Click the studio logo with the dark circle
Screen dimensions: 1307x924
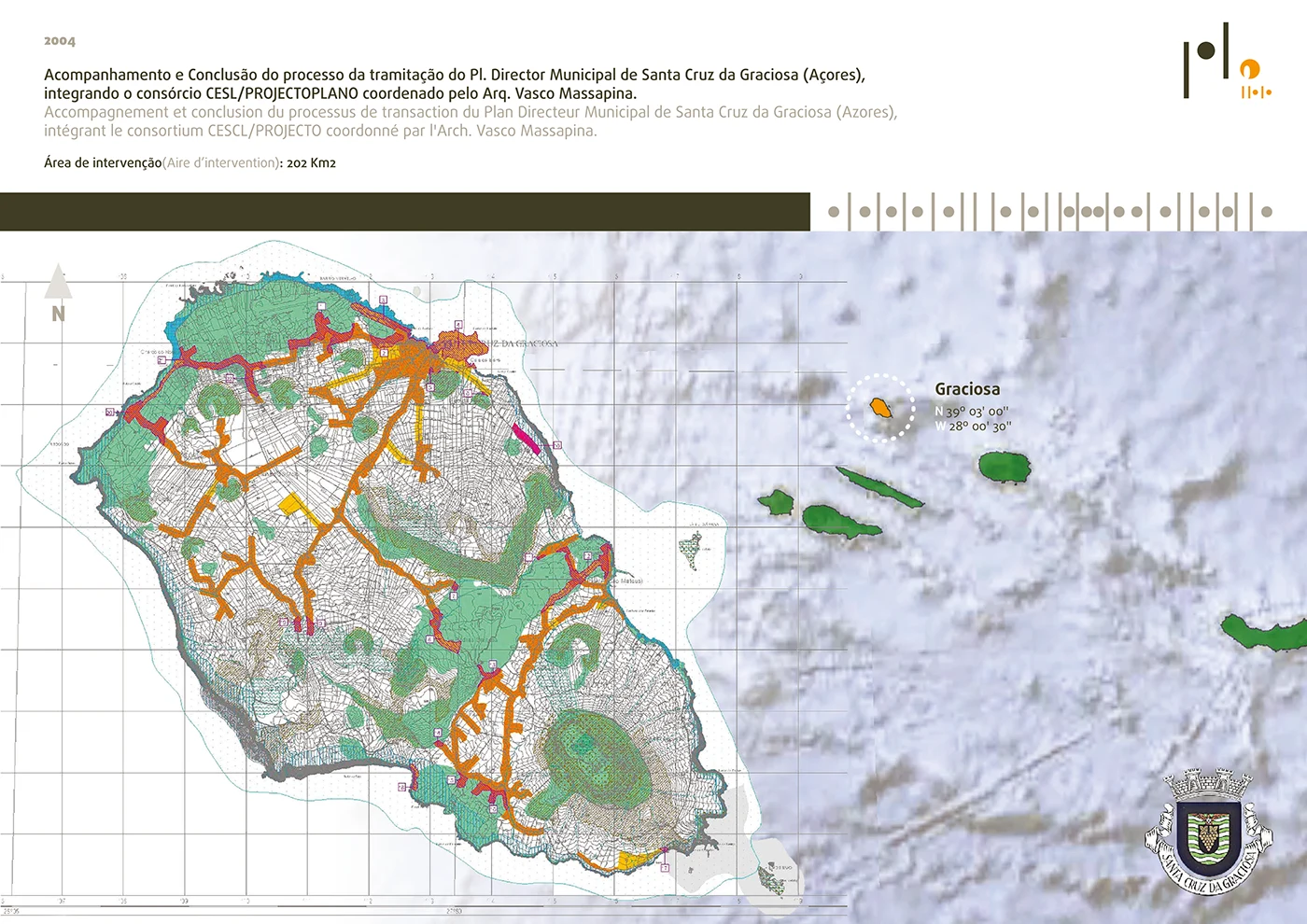(1206, 60)
